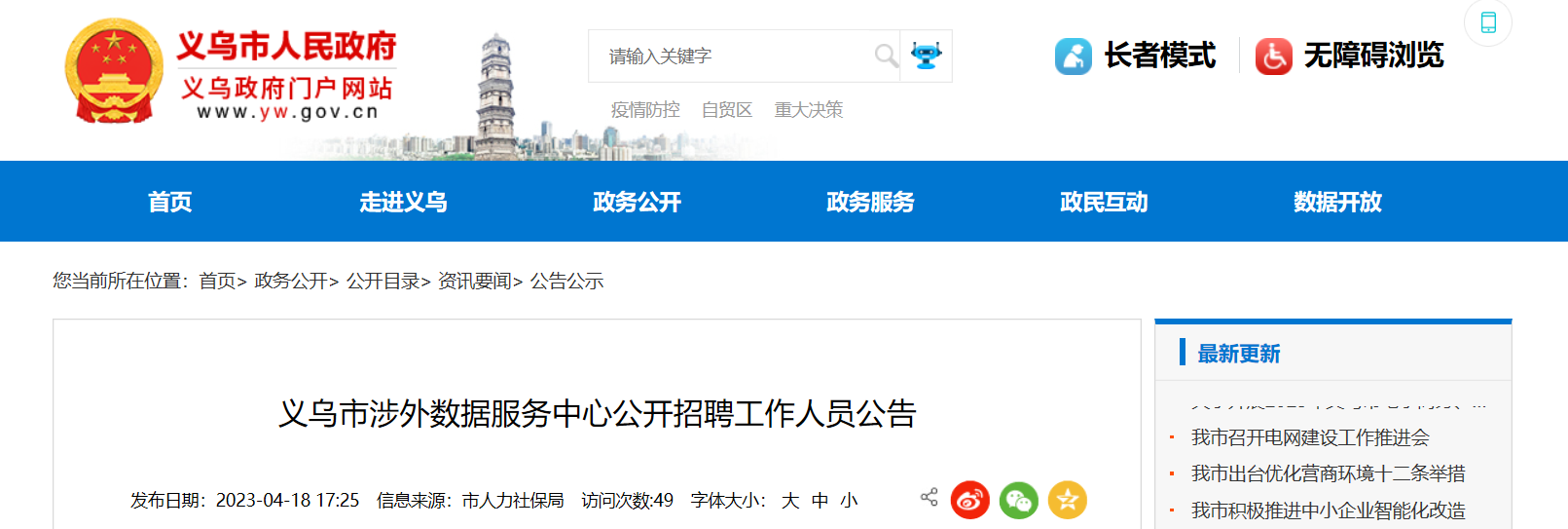Select the 走进义乌 nav item

(403, 202)
